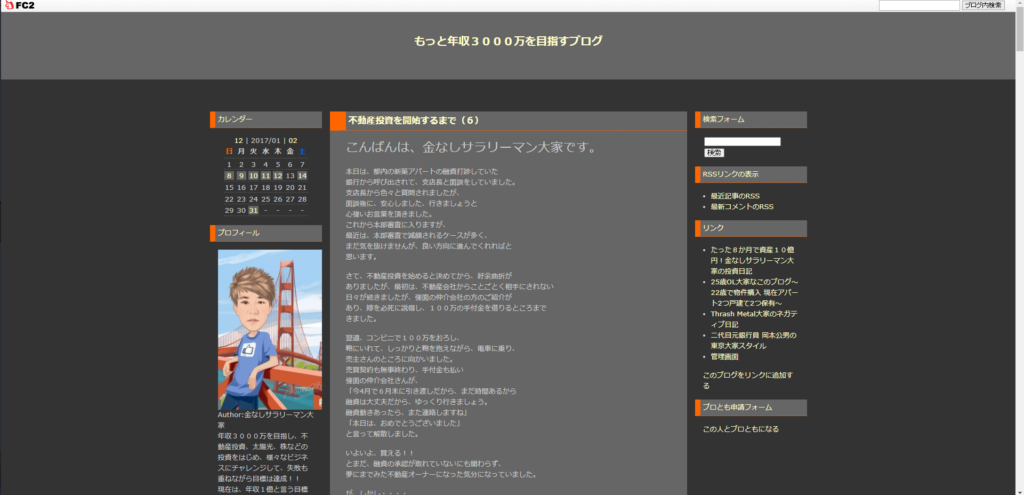Open post title 不動産投資を開始するまで（６）

414,120
